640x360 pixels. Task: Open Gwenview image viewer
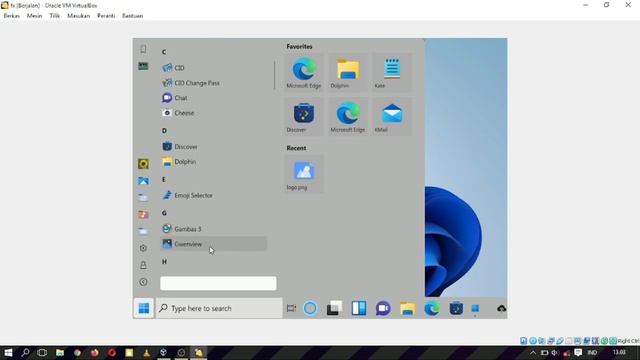point(214,244)
